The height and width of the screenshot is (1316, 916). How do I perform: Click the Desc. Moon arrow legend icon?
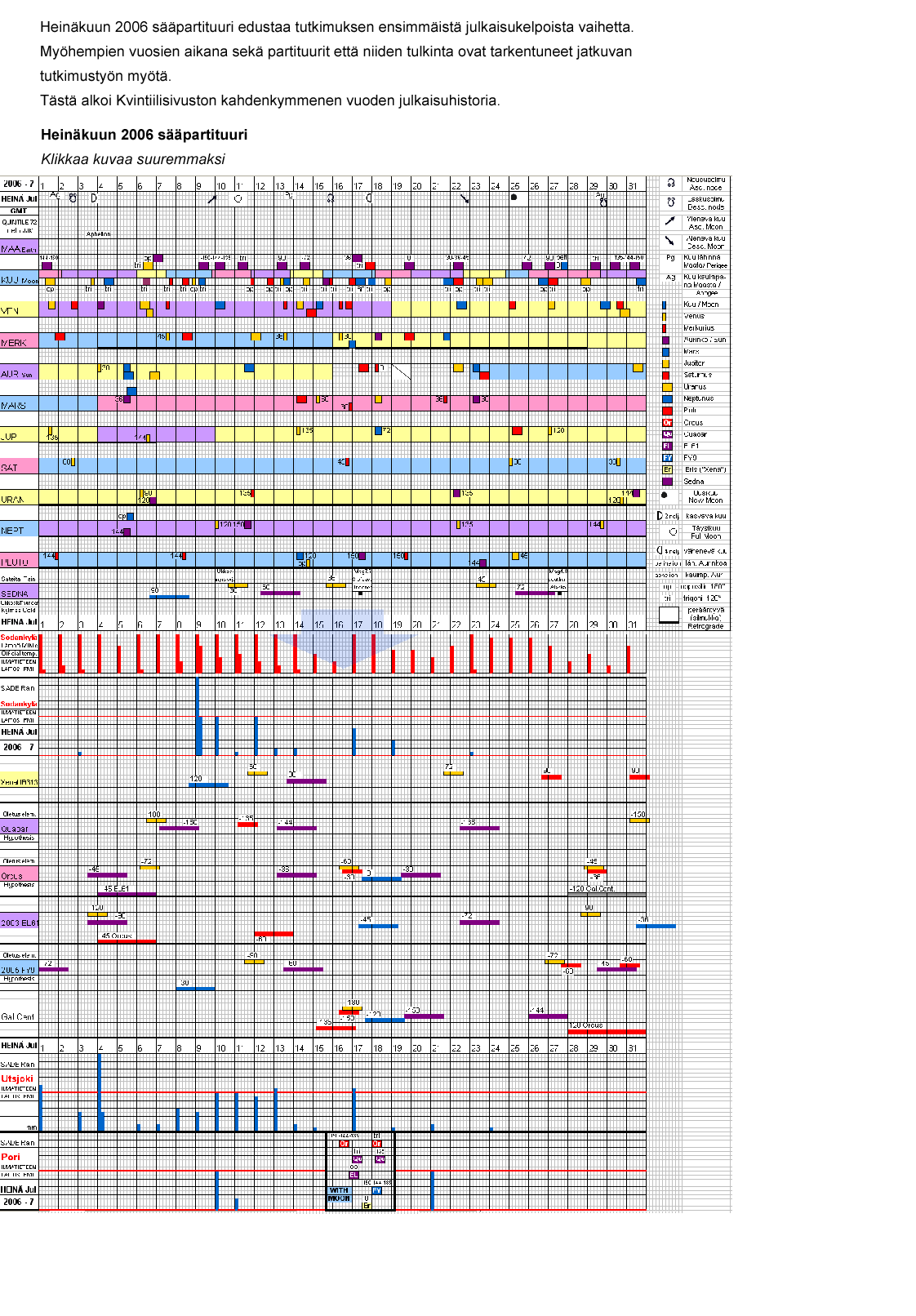[x=670, y=241]
